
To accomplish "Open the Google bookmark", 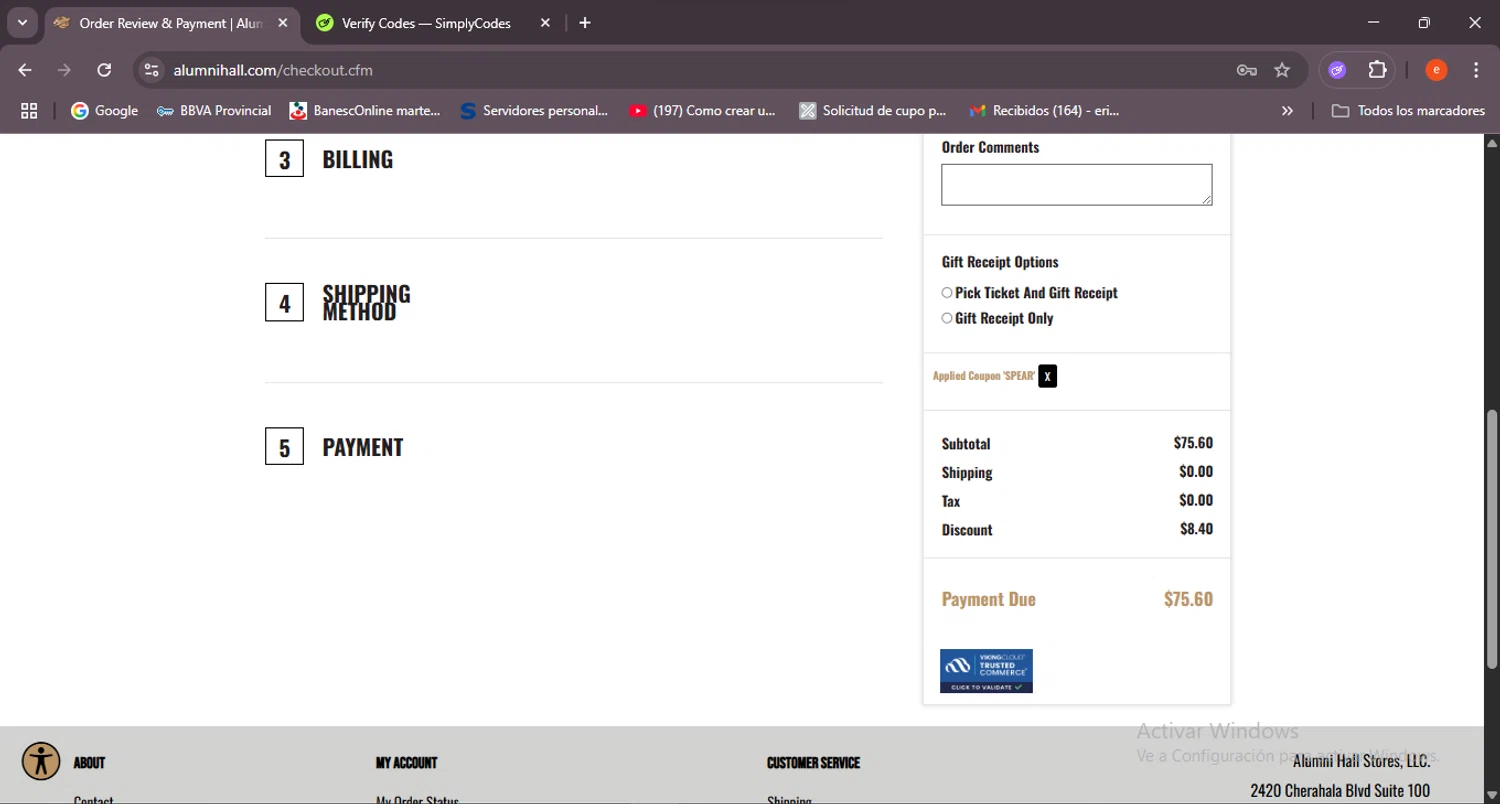I will click(x=105, y=111).
